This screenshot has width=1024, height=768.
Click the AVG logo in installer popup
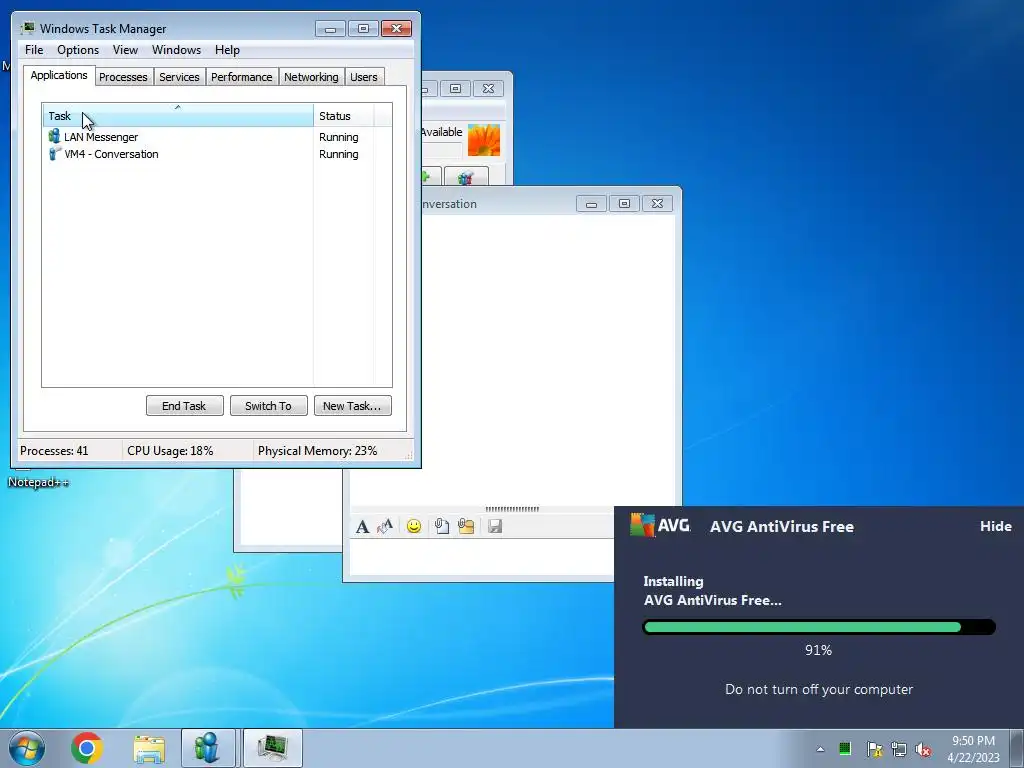(x=660, y=525)
